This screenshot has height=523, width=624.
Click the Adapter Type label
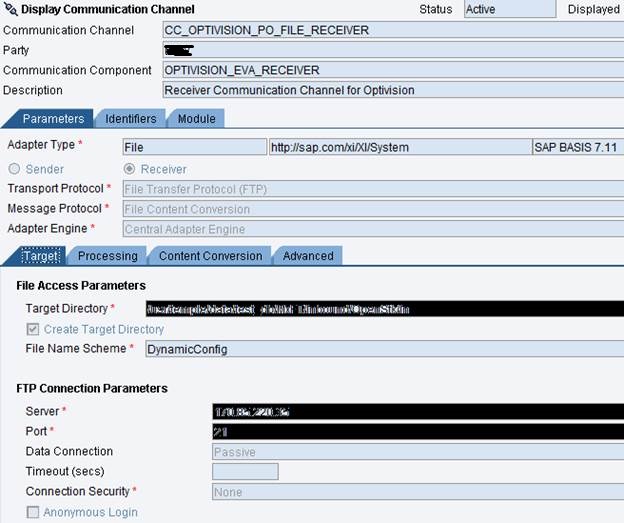[x=41, y=144]
